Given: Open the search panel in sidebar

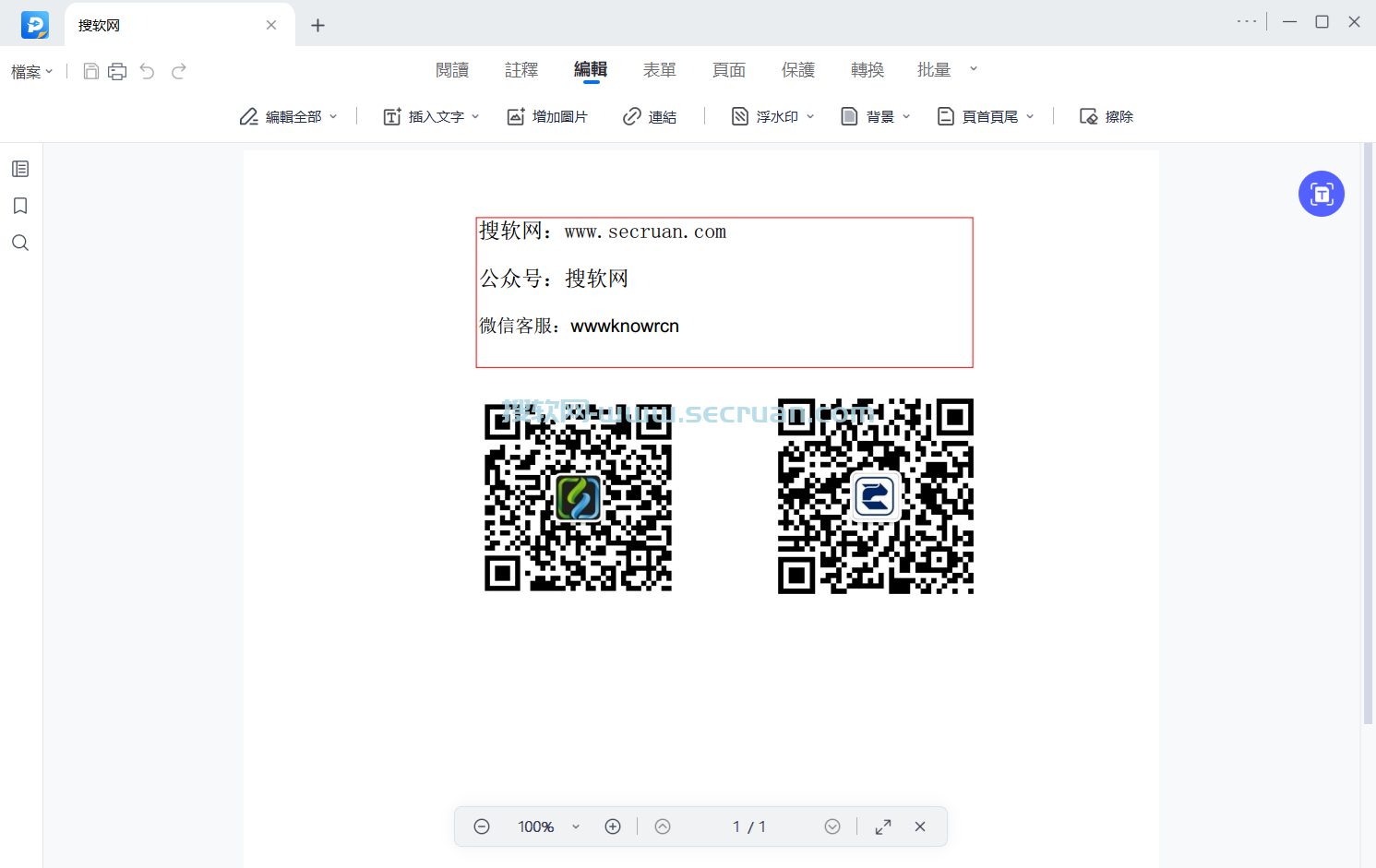Looking at the screenshot, I should [x=20, y=243].
